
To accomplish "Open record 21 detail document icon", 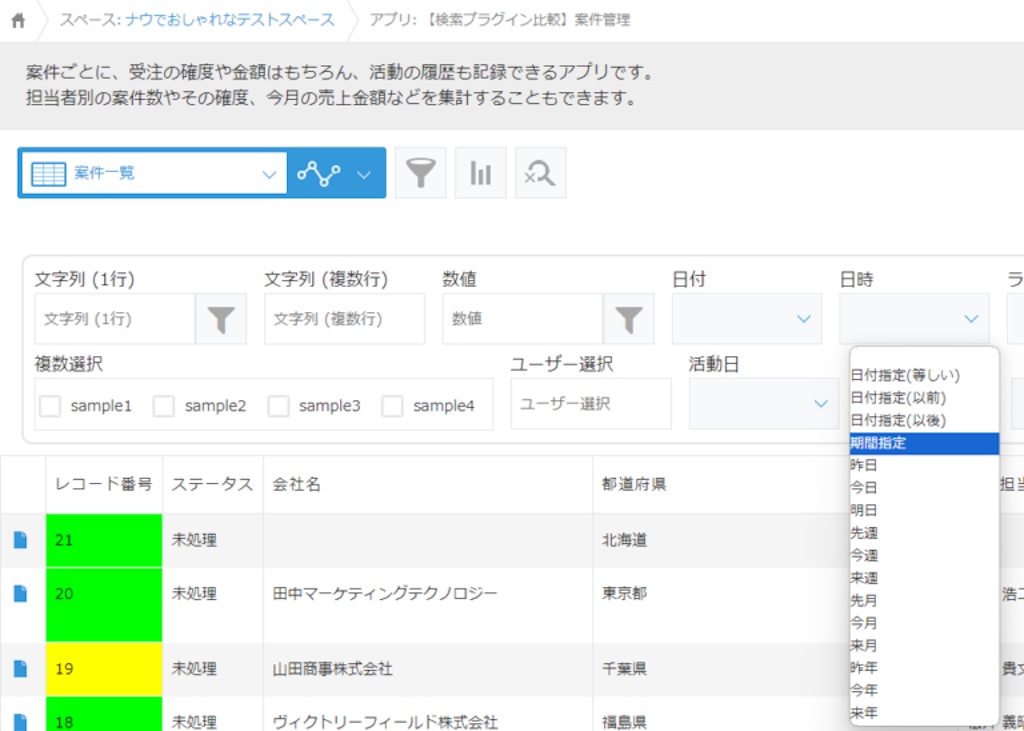I will tap(20, 540).
